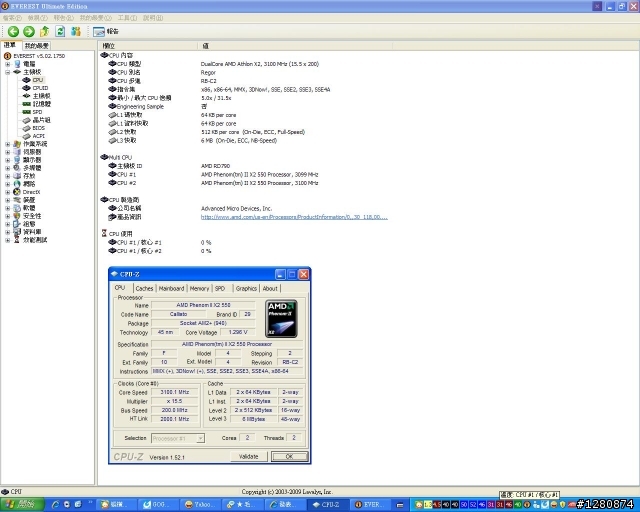Collapse the 主機板 motherboard tree node
Screen dimensions: 640x512
click(x=7, y=72)
